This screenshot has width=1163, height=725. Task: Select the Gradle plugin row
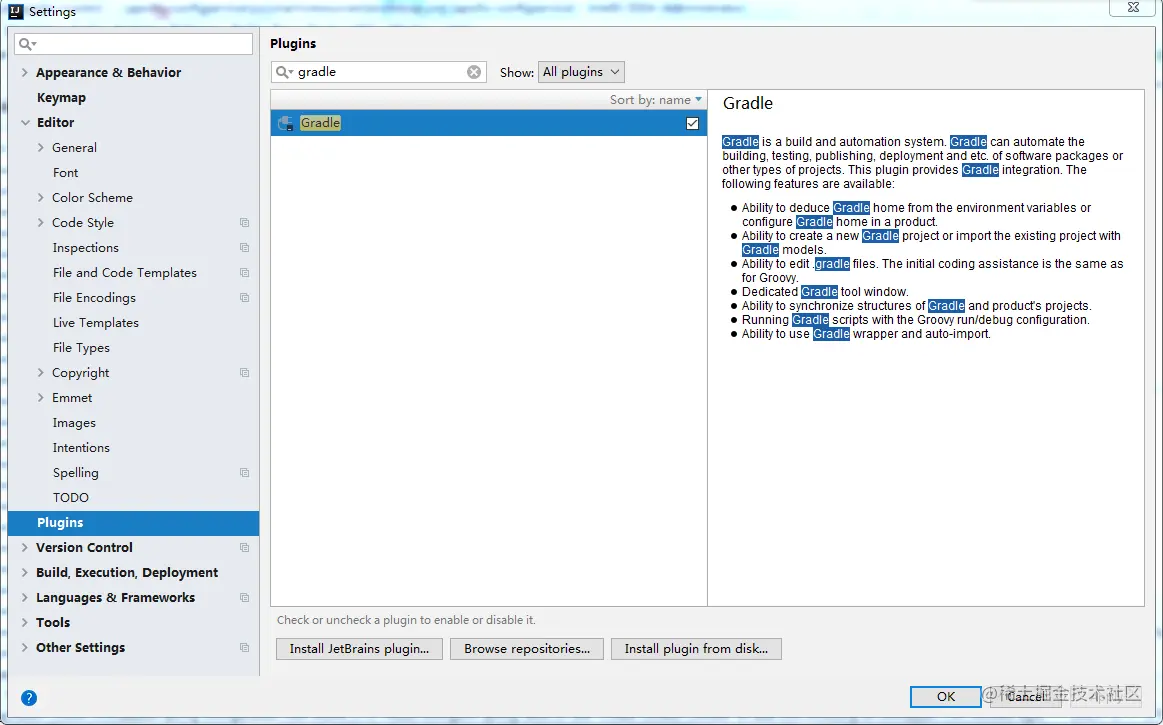pyautogui.click(x=489, y=123)
